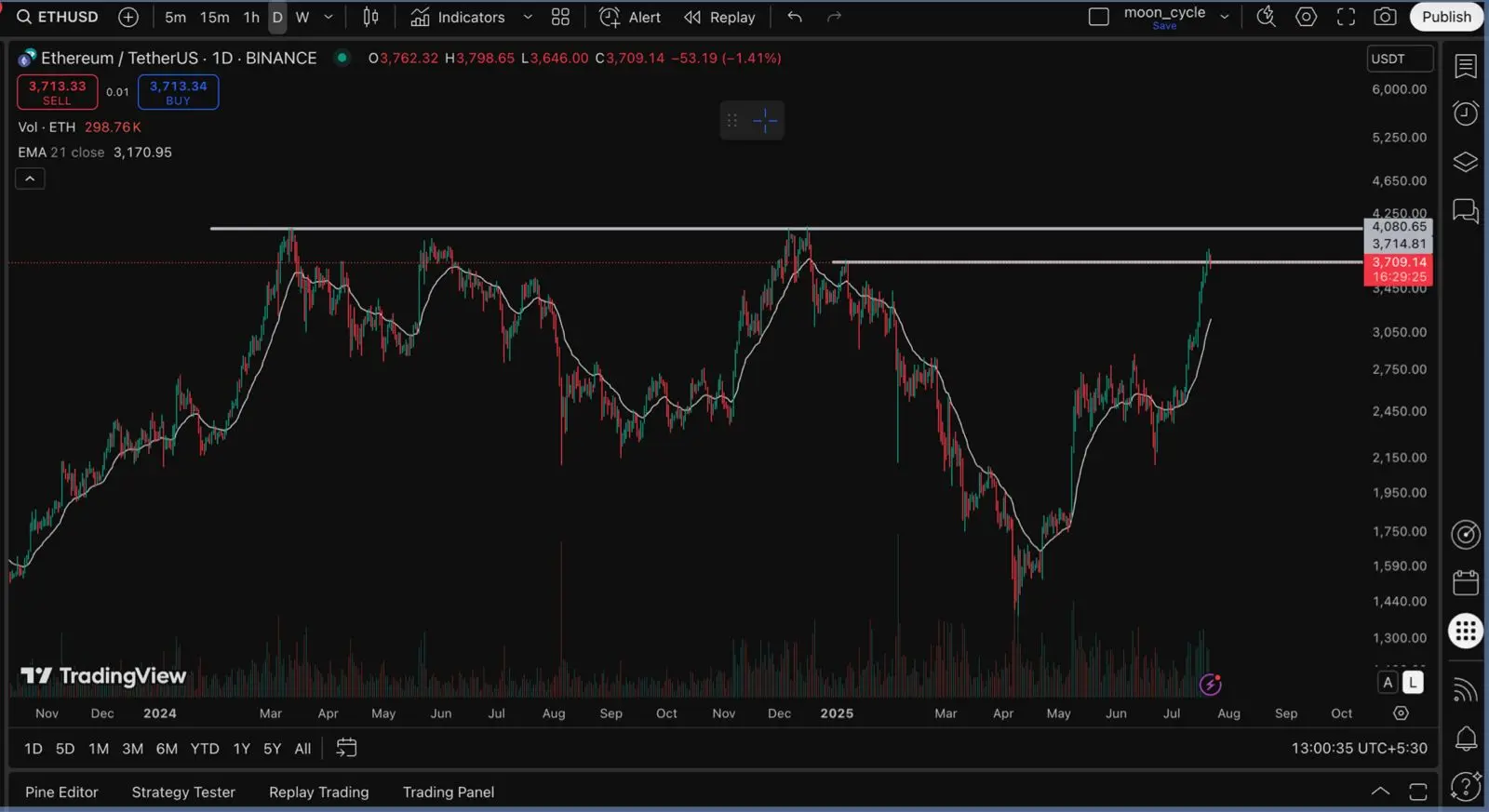Add symbol with the plus circle icon
The width and height of the screenshot is (1489, 812).
(x=128, y=17)
